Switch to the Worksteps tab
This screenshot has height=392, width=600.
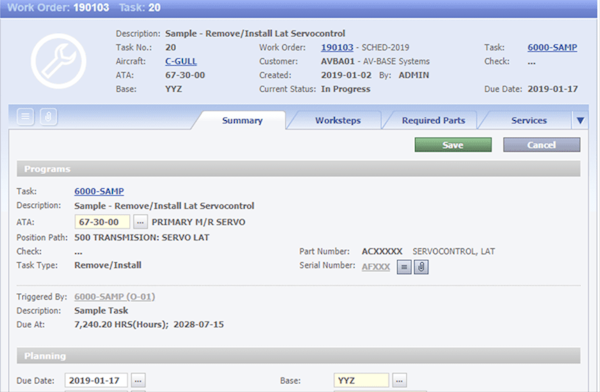click(x=338, y=121)
